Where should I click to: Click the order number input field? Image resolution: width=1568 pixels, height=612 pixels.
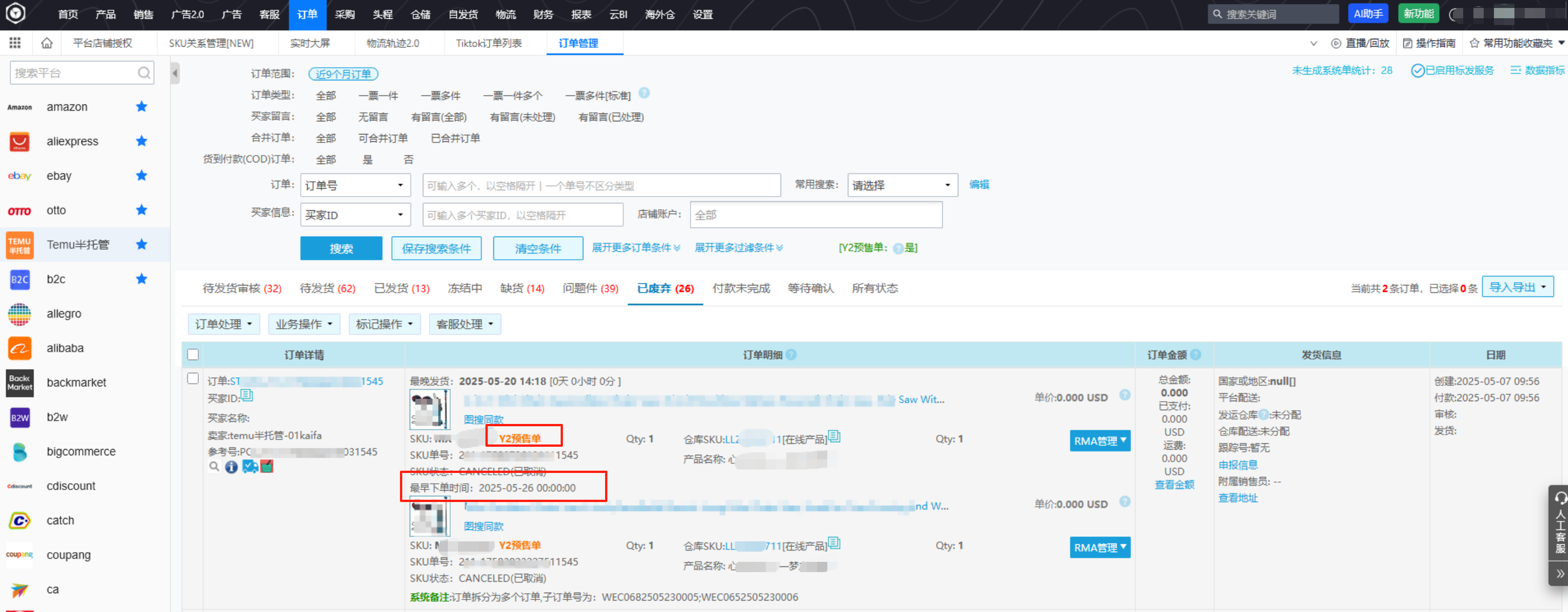point(603,185)
